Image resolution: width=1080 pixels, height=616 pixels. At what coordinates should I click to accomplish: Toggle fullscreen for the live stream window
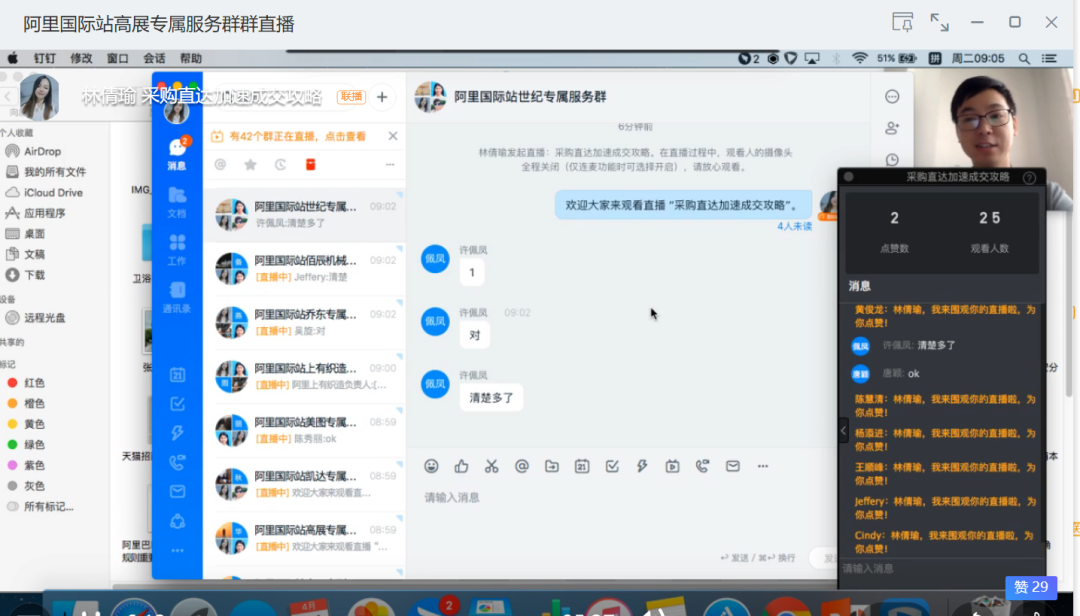tap(939, 22)
